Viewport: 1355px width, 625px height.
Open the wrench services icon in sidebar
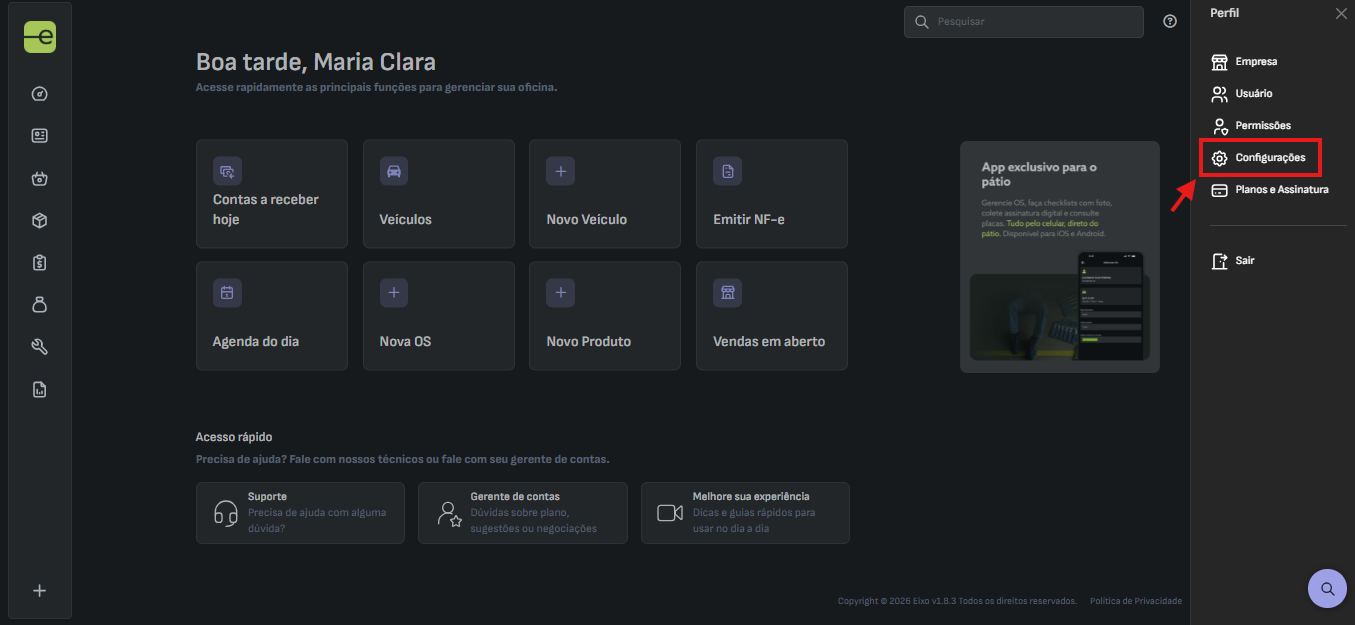coord(40,347)
